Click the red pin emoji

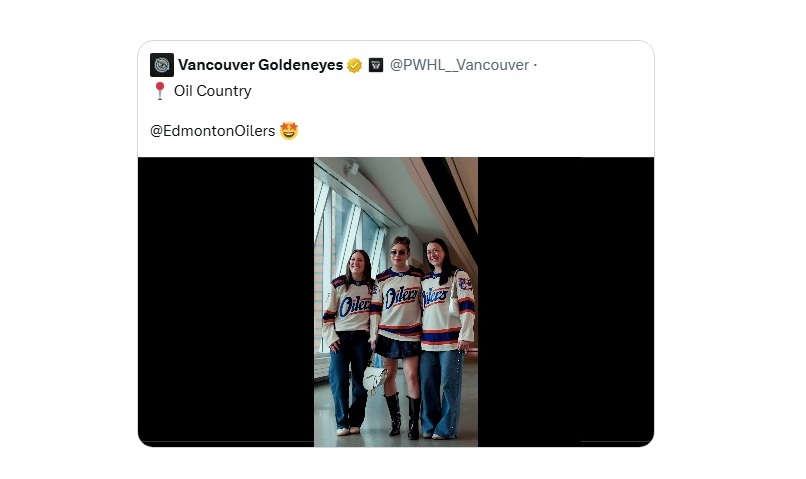[x=159, y=91]
